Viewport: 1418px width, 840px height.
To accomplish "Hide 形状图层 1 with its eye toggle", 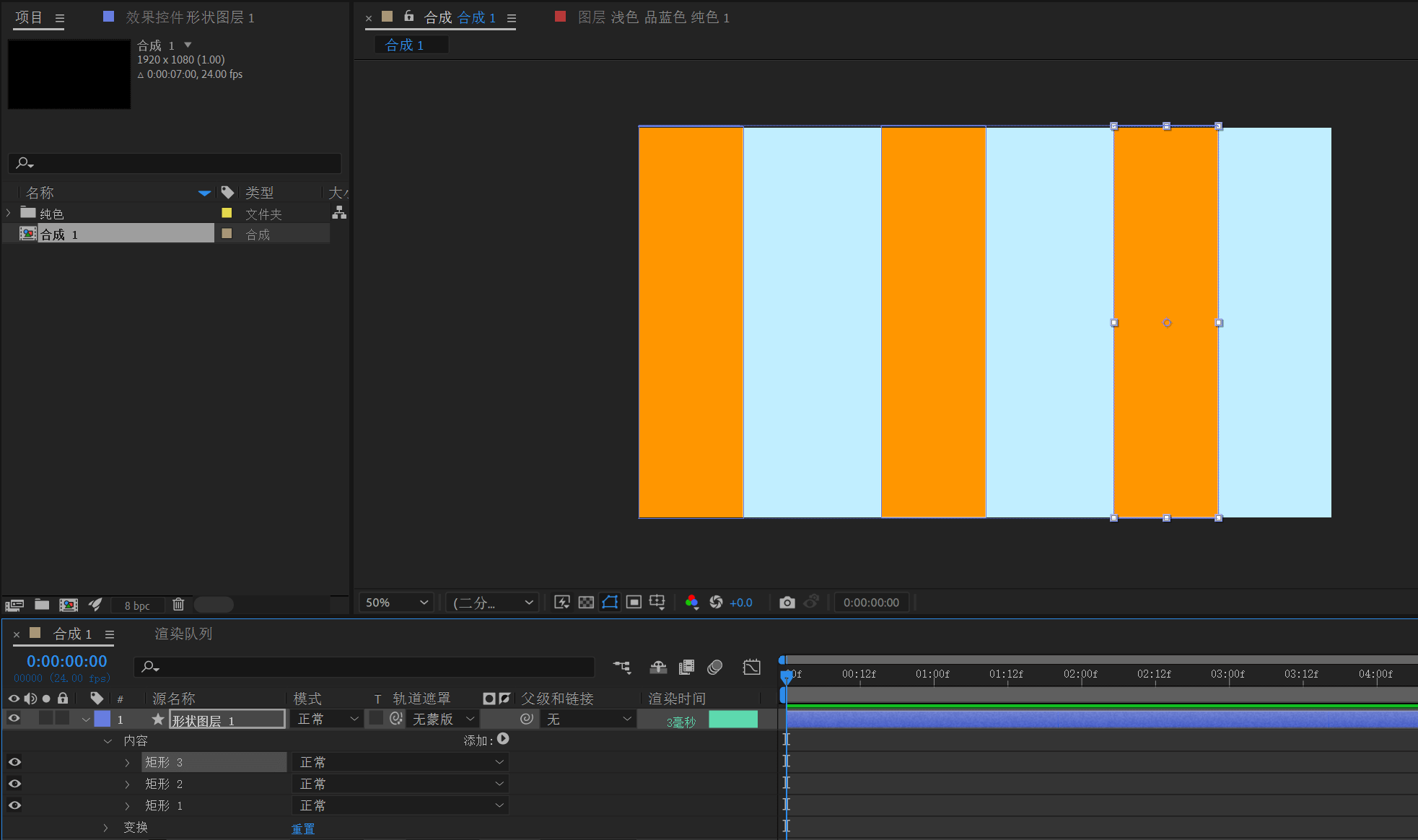I will [14, 718].
